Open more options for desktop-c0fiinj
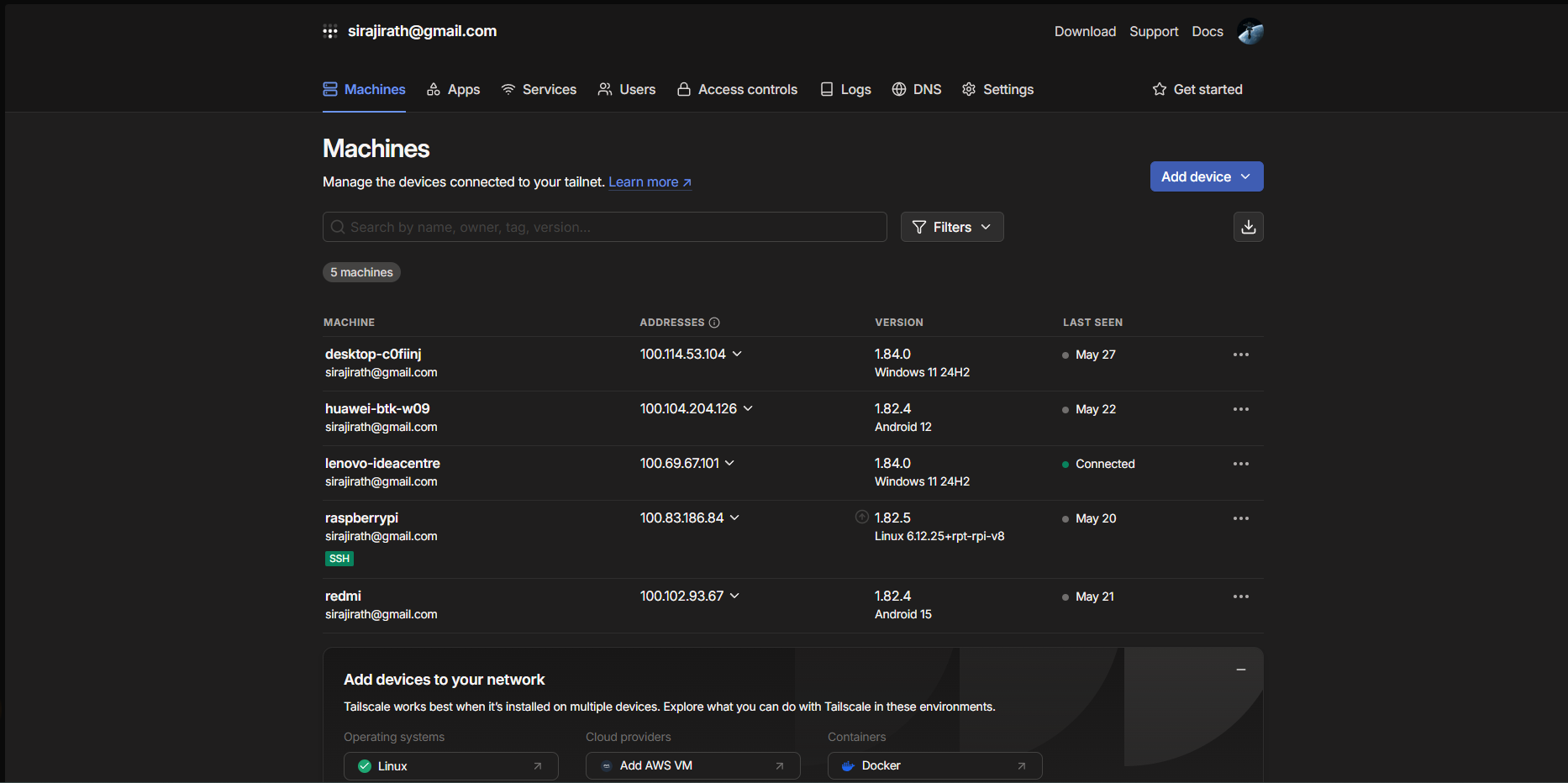The image size is (1568, 783). (1241, 355)
